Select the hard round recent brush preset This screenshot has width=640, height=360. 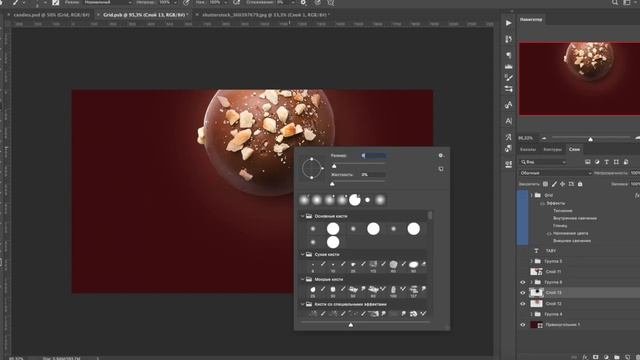355,200
